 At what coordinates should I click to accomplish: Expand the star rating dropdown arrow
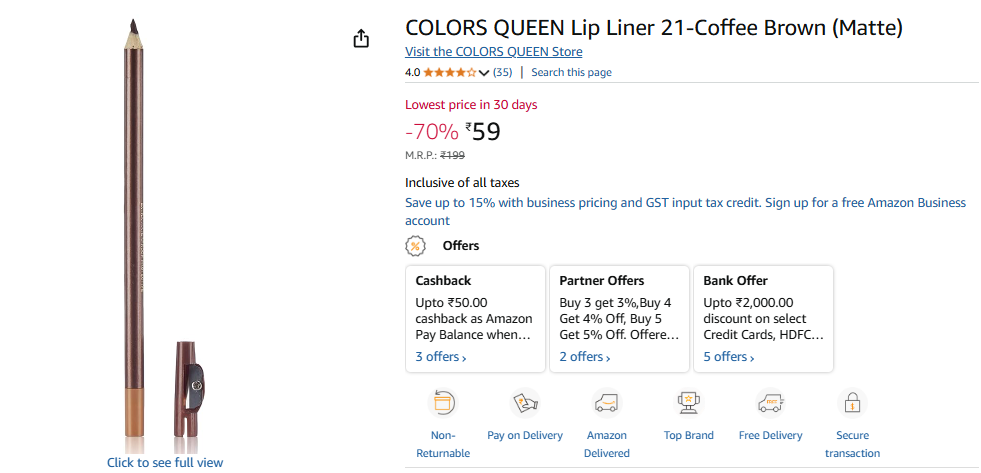click(x=484, y=73)
